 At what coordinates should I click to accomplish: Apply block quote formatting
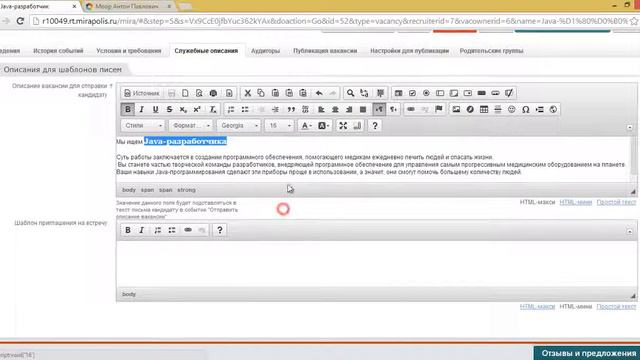pos(291,109)
